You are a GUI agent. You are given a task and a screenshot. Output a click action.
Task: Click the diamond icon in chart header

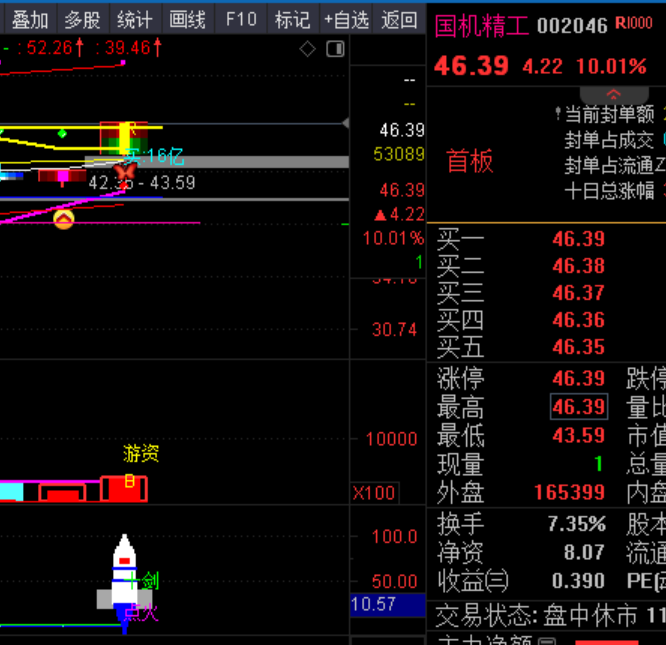[x=307, y=49]
